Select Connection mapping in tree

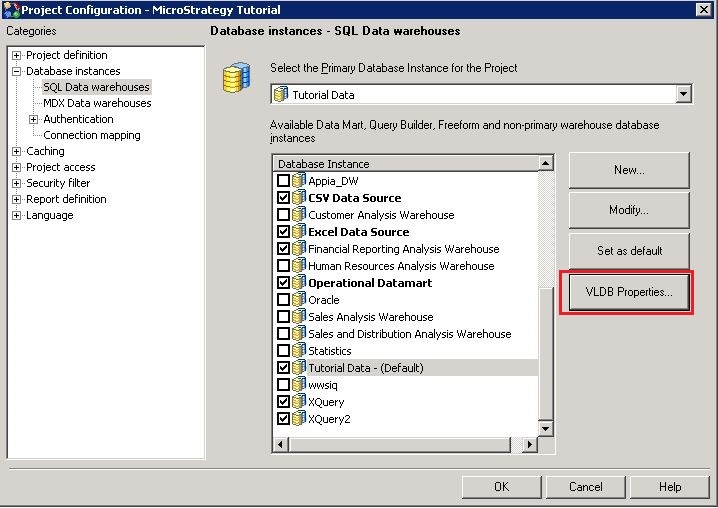pos(92,135)
